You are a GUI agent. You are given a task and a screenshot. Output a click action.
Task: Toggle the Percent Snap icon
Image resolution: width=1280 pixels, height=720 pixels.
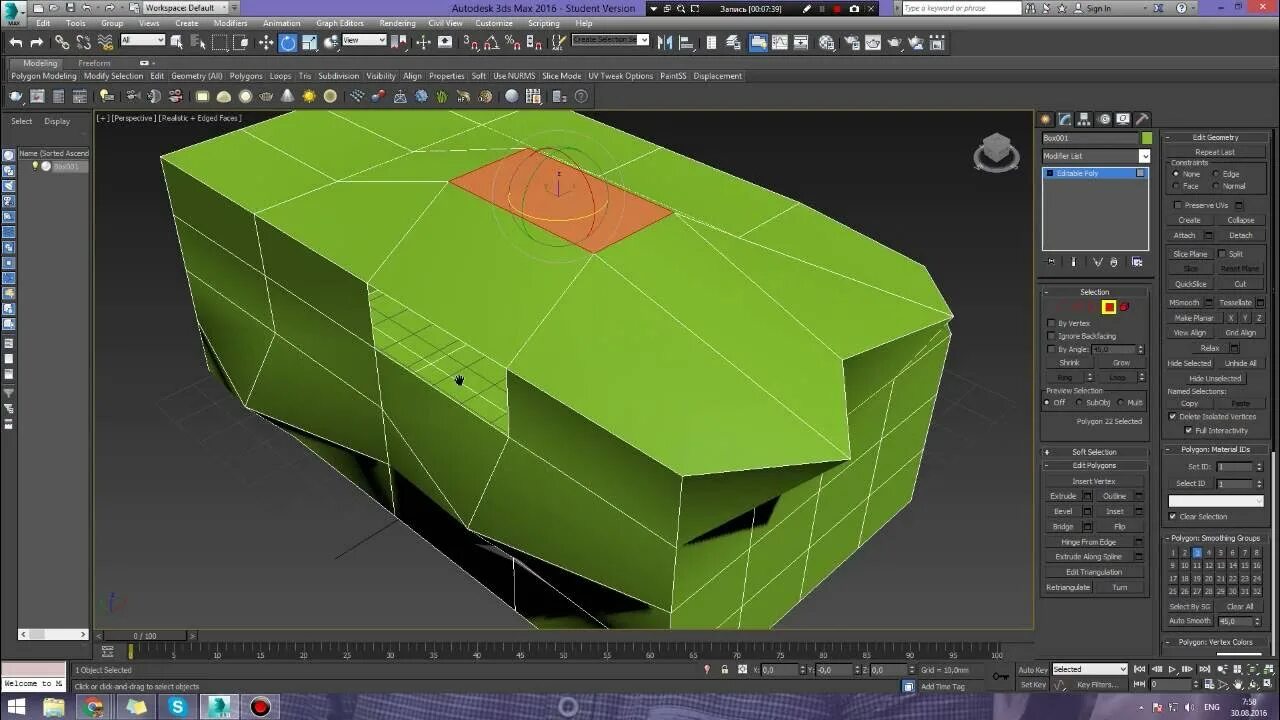tap(512, 42)
